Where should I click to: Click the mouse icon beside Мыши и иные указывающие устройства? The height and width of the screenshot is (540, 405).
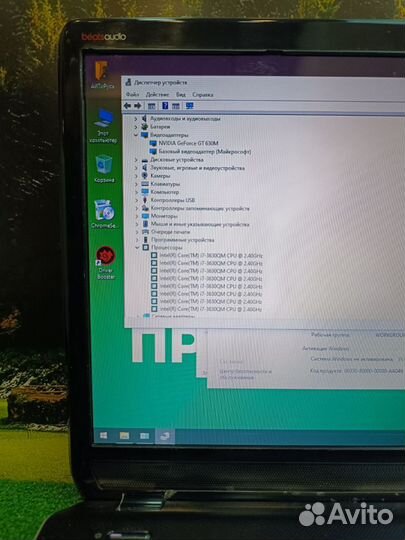(x=145, y=224)
